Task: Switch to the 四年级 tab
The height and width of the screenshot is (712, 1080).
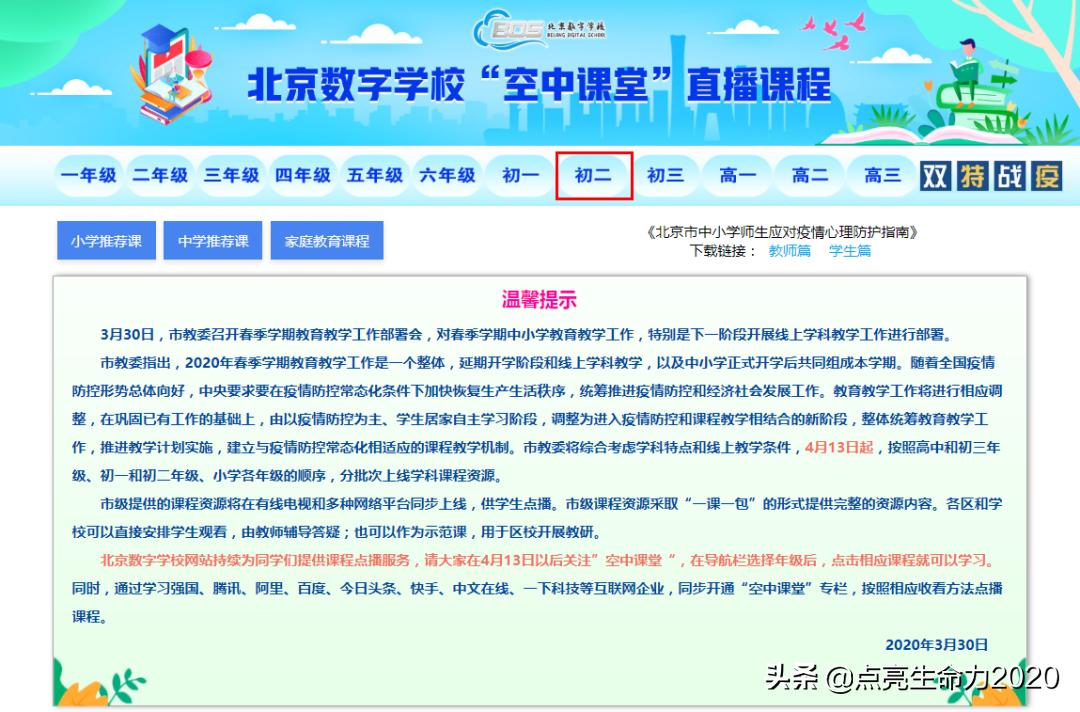Action: [304, 175]
